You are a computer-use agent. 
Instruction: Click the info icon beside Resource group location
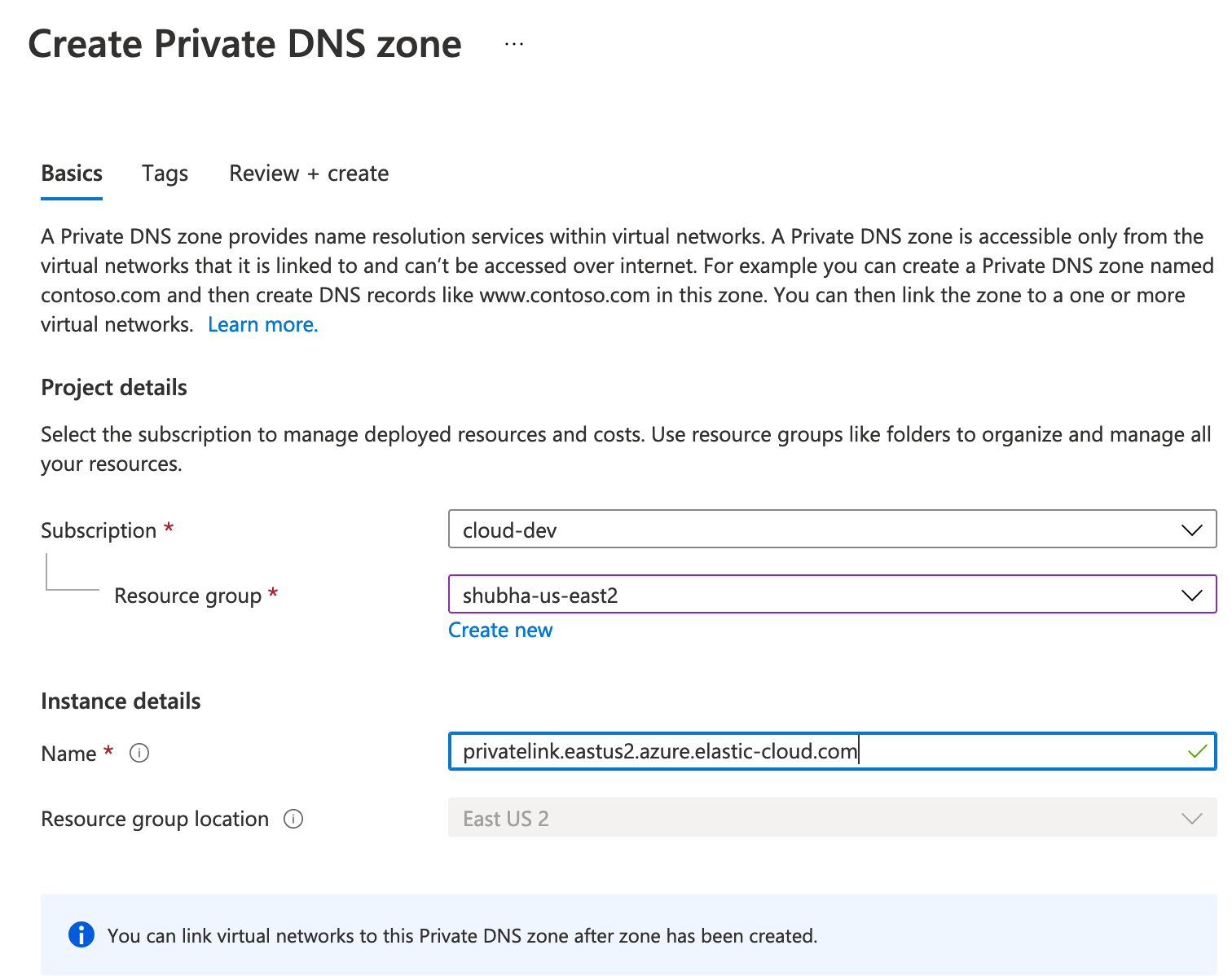[x=293, y=819]
